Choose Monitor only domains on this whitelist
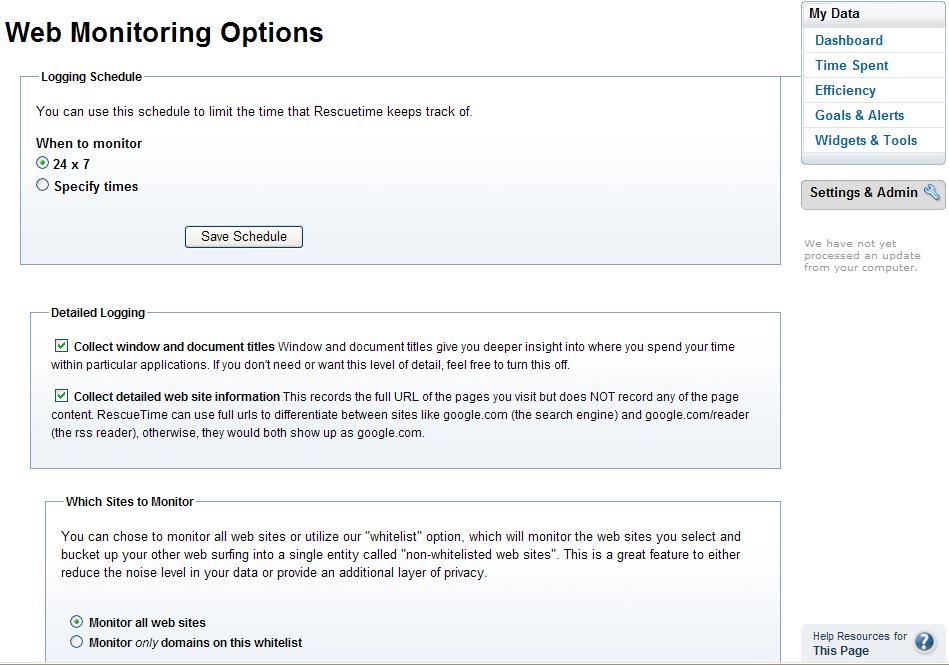The width and height of the screenshot is (949, 665). click(x=76, y=642)
